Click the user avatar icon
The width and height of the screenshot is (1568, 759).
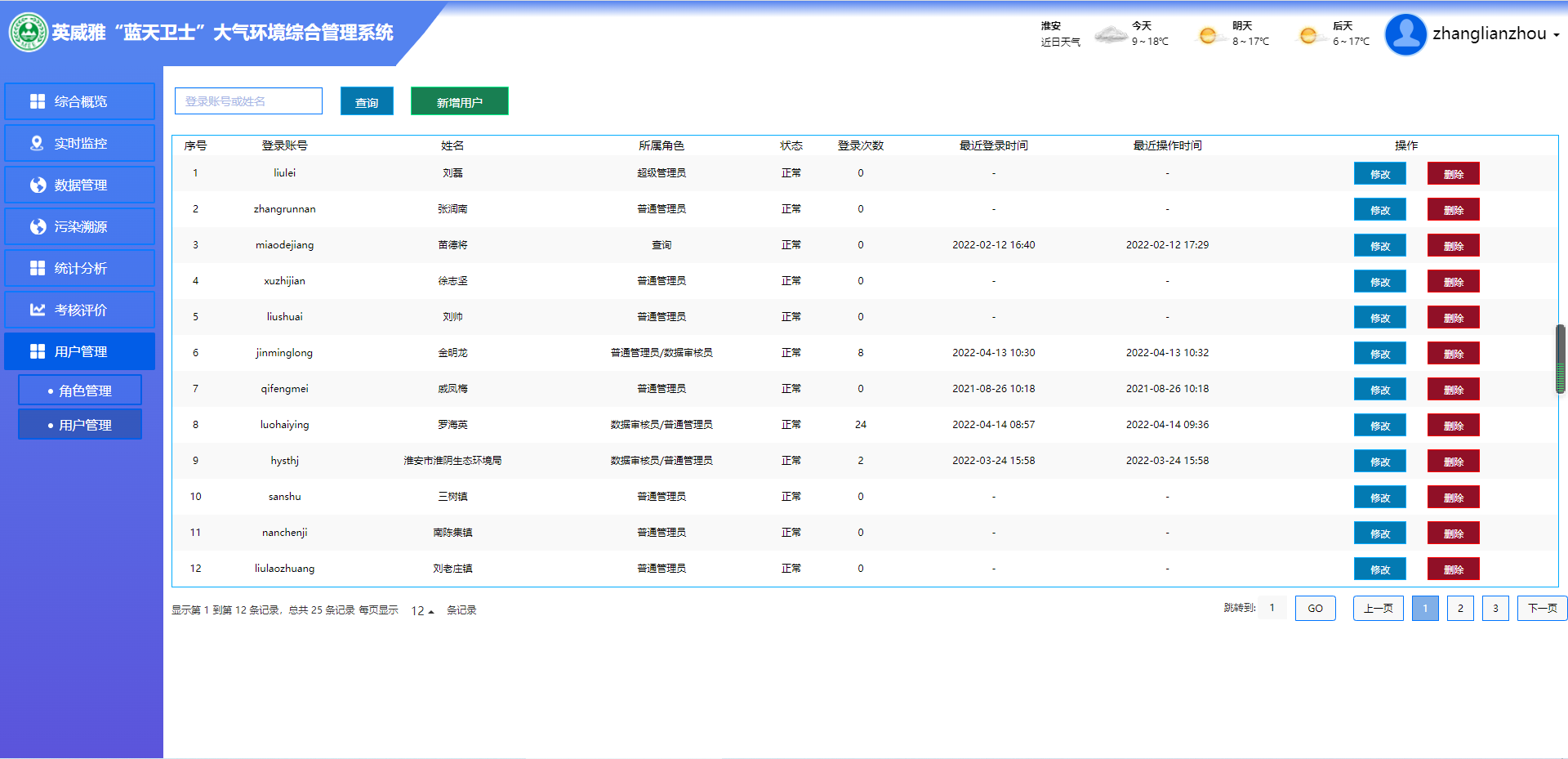[1405, 34]
